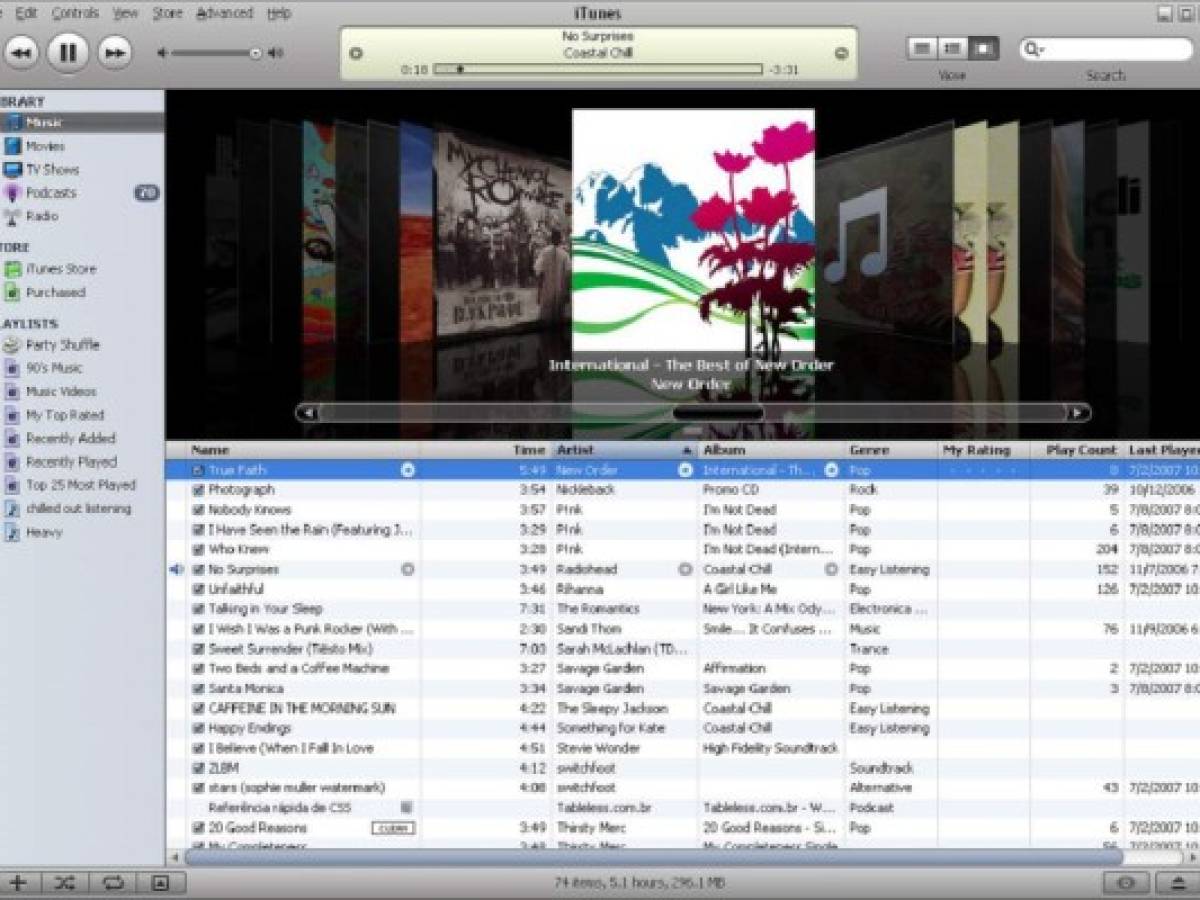The width and height of the screenshot is (1200, 900).
Task: Go to the previous track with the rewind button
Action: 21,52
